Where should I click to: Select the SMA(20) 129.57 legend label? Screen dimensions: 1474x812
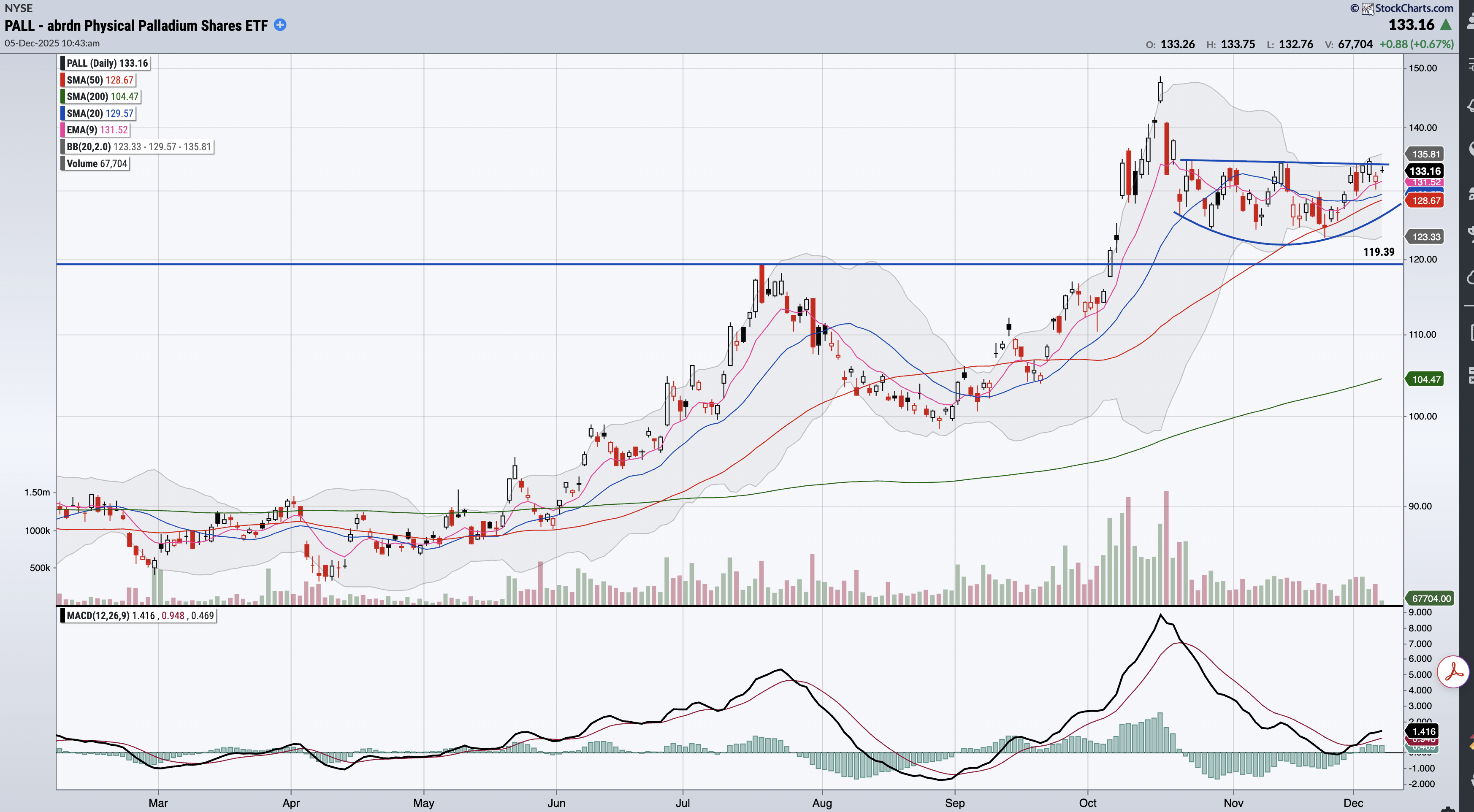(100, 113)
